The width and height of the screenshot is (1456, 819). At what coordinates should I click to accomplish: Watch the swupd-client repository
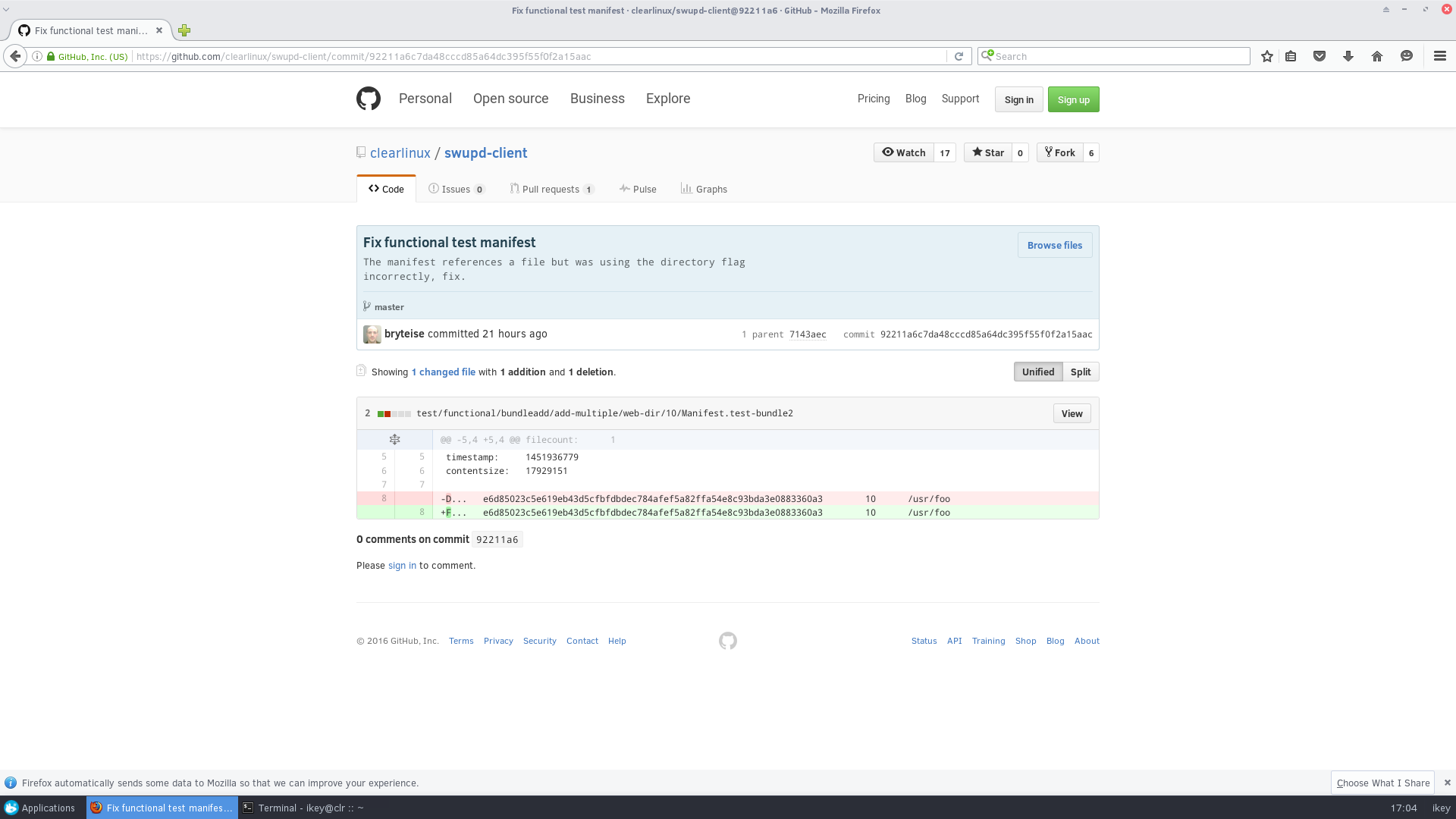pos(903,152)
